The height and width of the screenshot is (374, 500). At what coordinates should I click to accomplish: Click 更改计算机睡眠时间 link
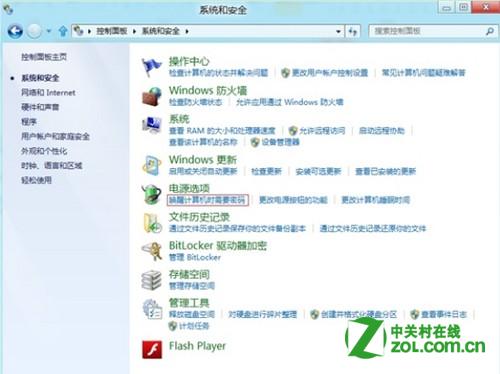pos(376,200)
